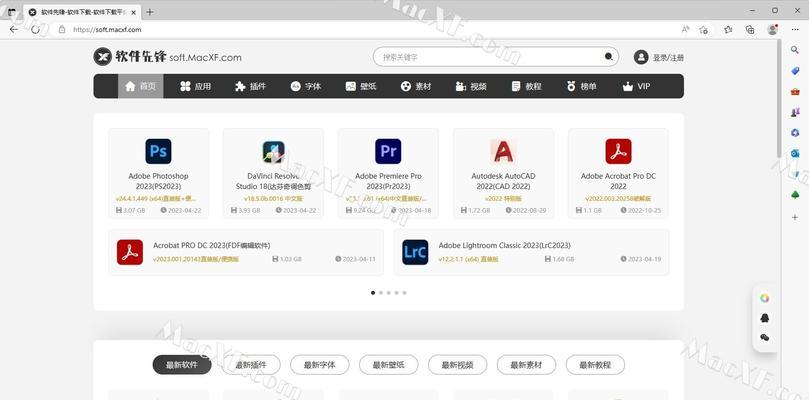Click the Edge sidebar tools briefcase icon
This screenshot has height=400, width=809.
(x=795, y=91)
